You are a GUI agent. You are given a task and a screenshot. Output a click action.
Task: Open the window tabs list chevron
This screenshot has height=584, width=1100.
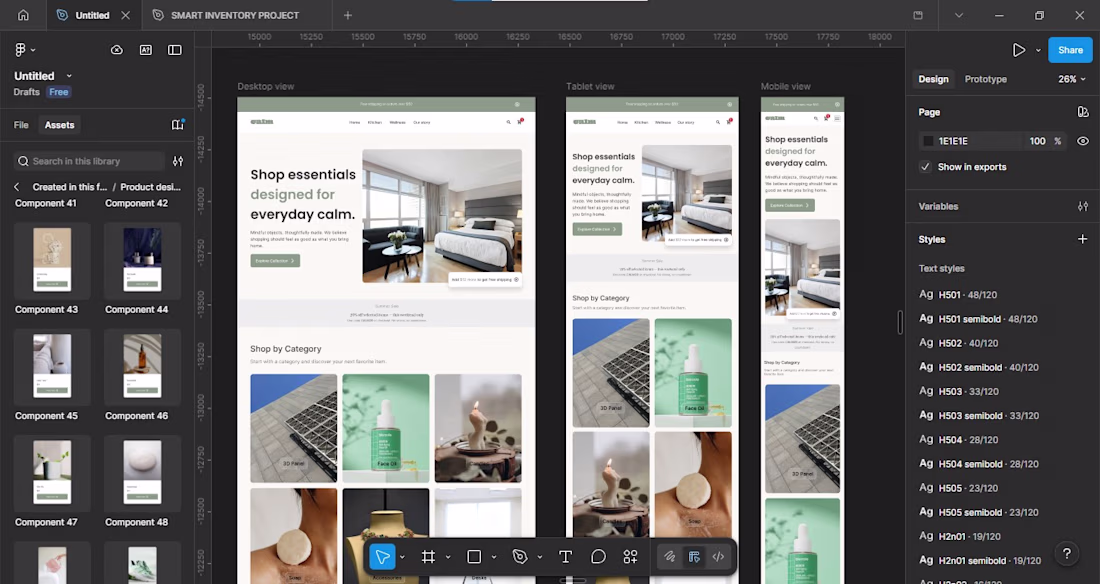click(x=958, y=15)
